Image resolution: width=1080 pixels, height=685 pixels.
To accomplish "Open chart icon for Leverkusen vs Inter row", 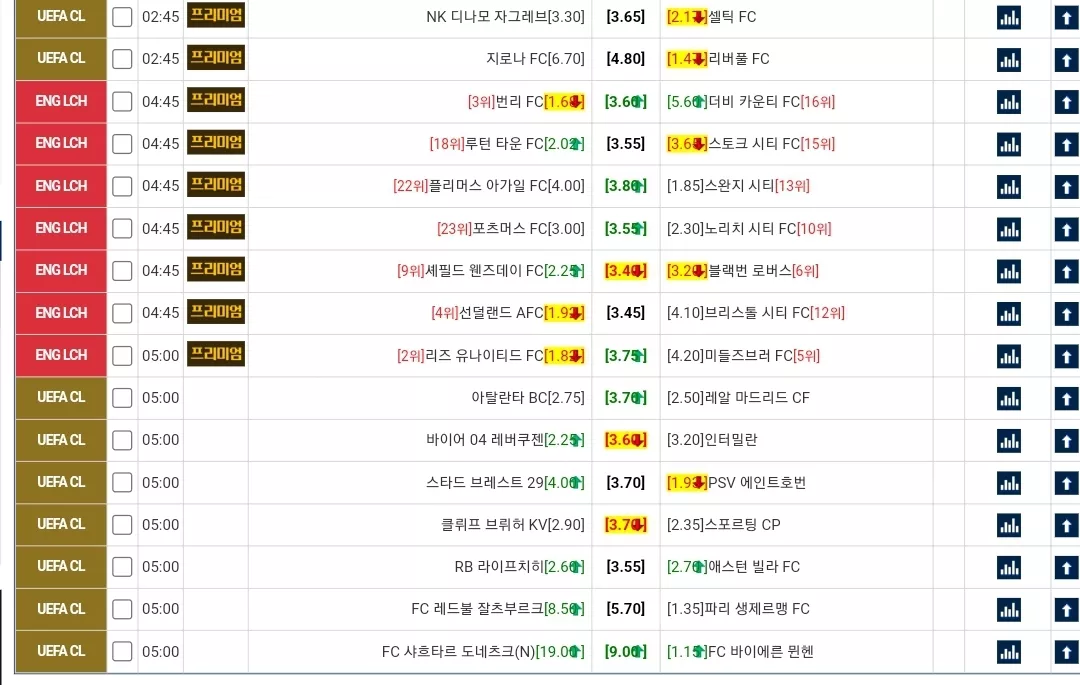I will coord(1009,441).
